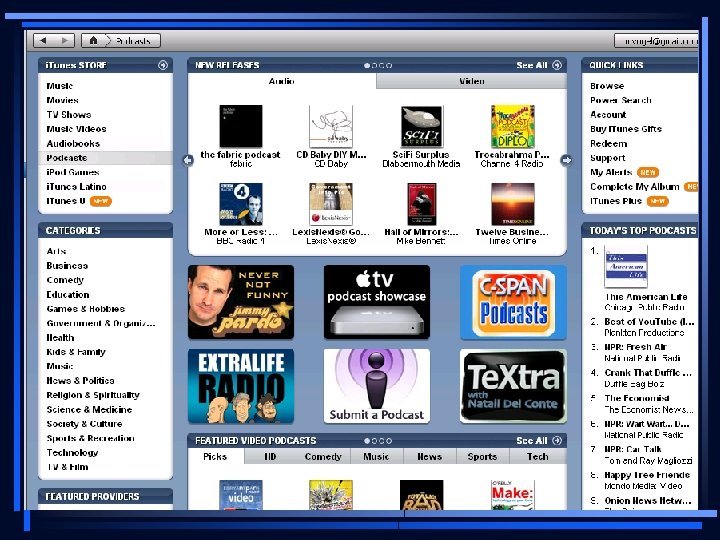The width and height of the screenshot is (720, 540).
Task: Open Hall of Mirrors podcast artwork
Action: [x=422, y=204]
